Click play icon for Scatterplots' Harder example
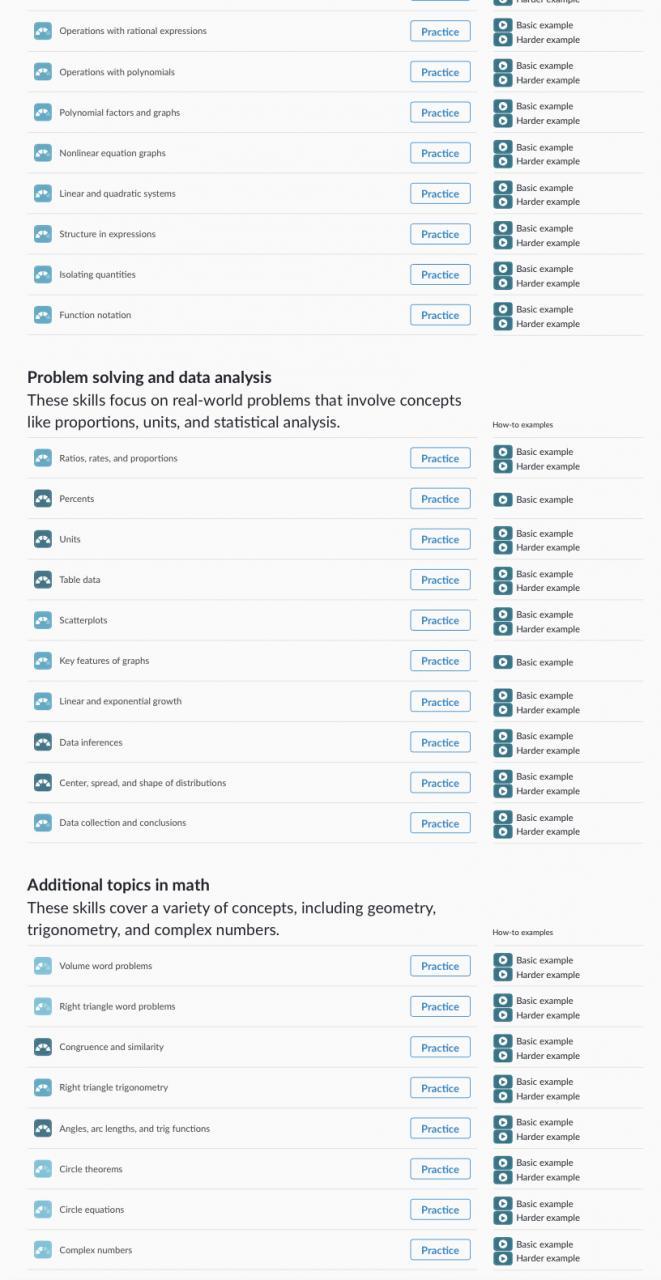The height and width of the screenshot is (1280, 661). [503, 629]
